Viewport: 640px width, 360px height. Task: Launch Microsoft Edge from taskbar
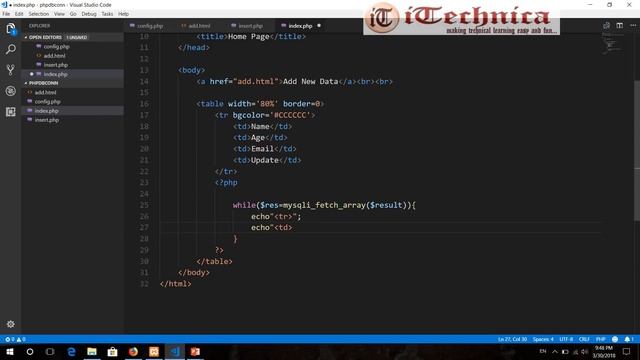(x=71, y=351)
